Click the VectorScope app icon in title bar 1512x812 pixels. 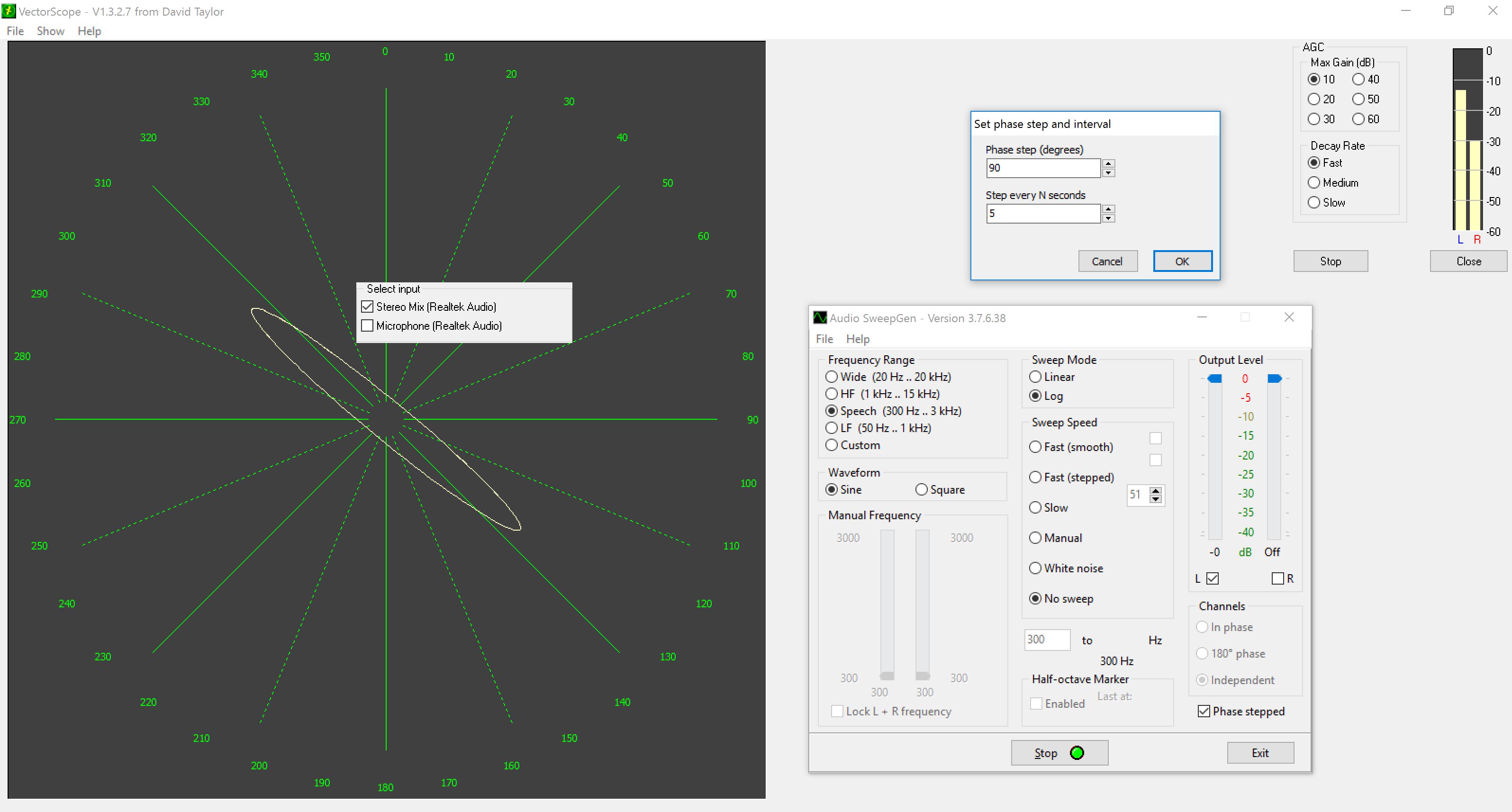click(9, 11)
